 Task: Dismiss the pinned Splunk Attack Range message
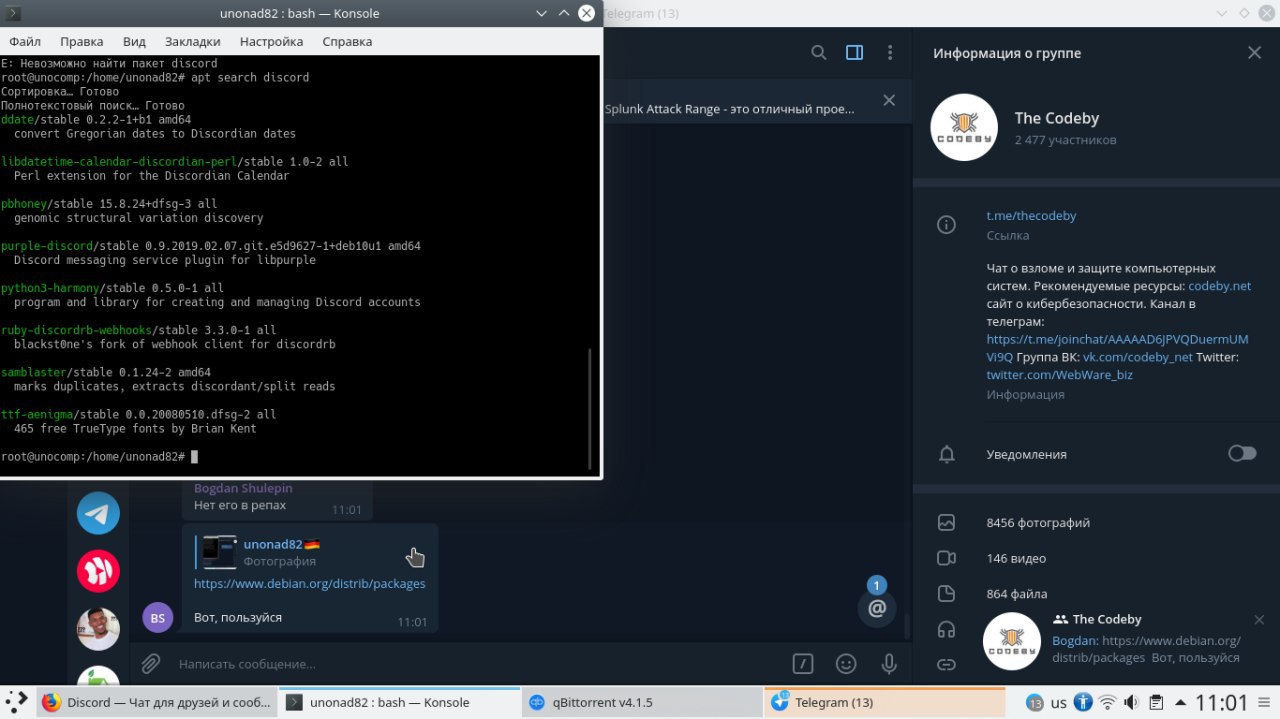click(x=888, y=100)
